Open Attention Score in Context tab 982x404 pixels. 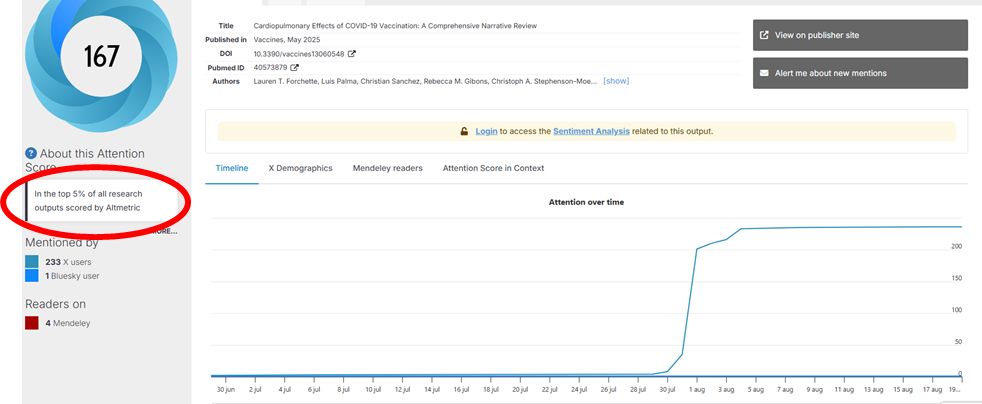click(x=493, y=168)
